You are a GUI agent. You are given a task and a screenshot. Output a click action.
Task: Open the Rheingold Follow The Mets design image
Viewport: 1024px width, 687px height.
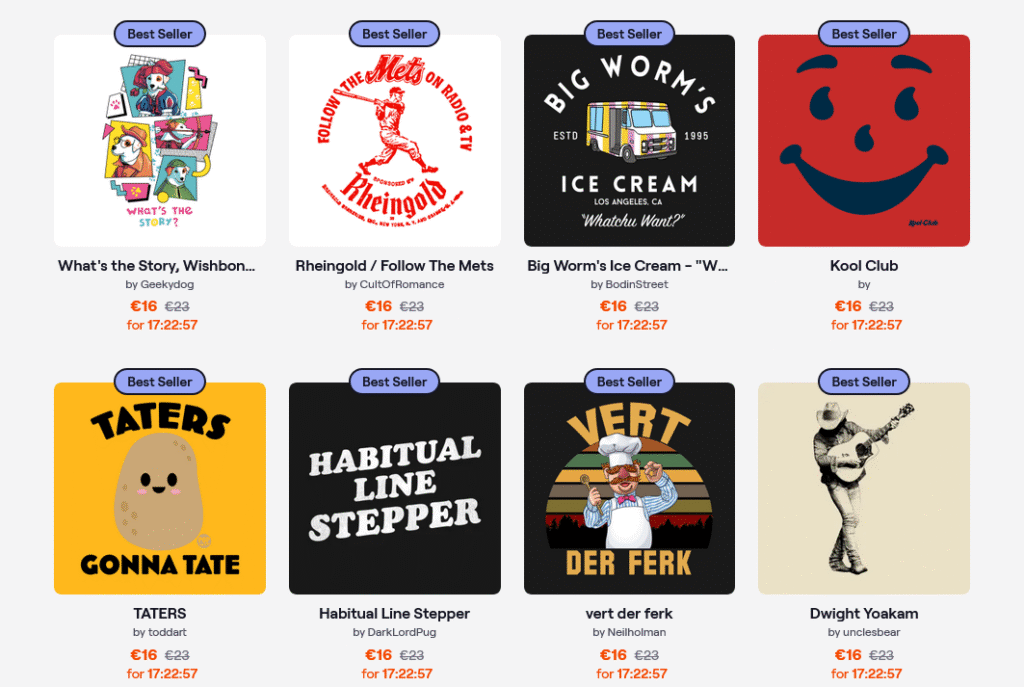(394, 140)
